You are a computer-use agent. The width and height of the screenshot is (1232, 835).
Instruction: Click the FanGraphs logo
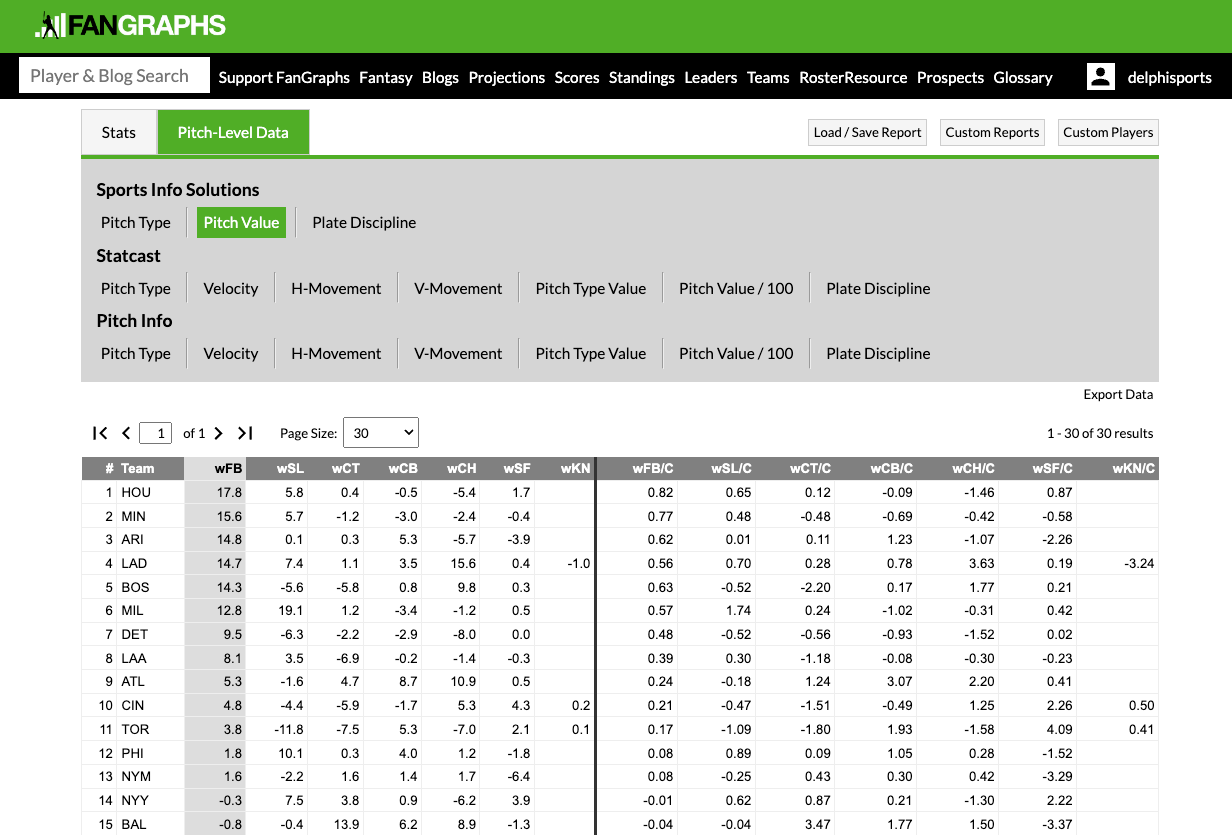tap(130, 26)
